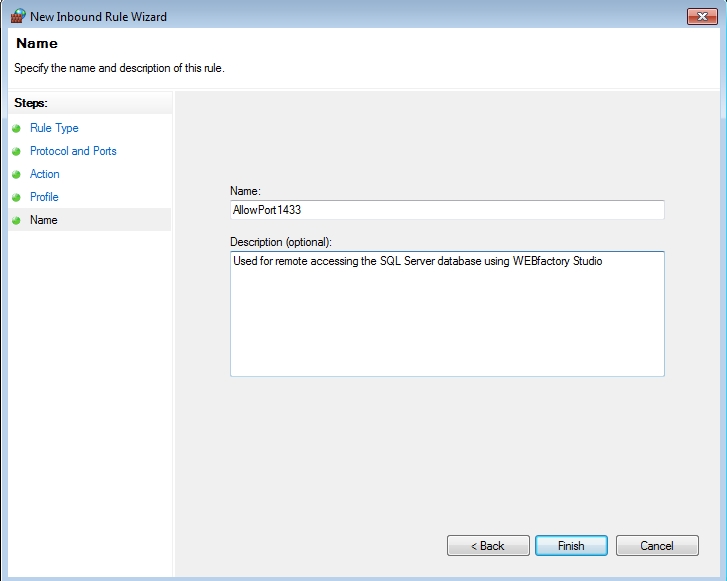727x581 pixels.
Task: Click the rule Name field containing AllowPort1433
Action: coord(446,210)
